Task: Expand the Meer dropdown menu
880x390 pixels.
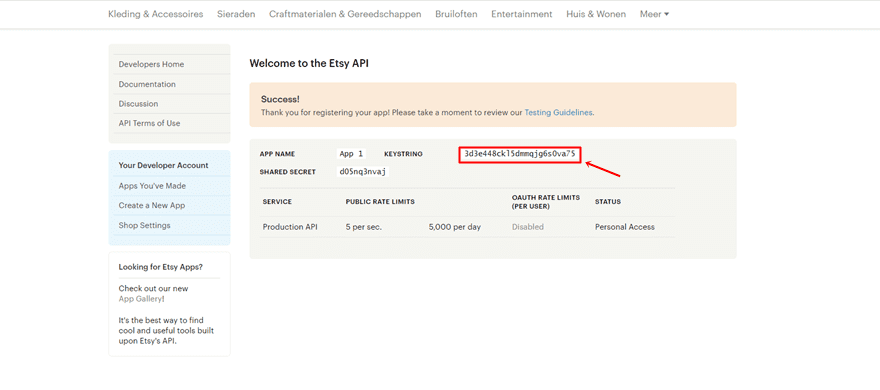Action: tap(654, 14)
